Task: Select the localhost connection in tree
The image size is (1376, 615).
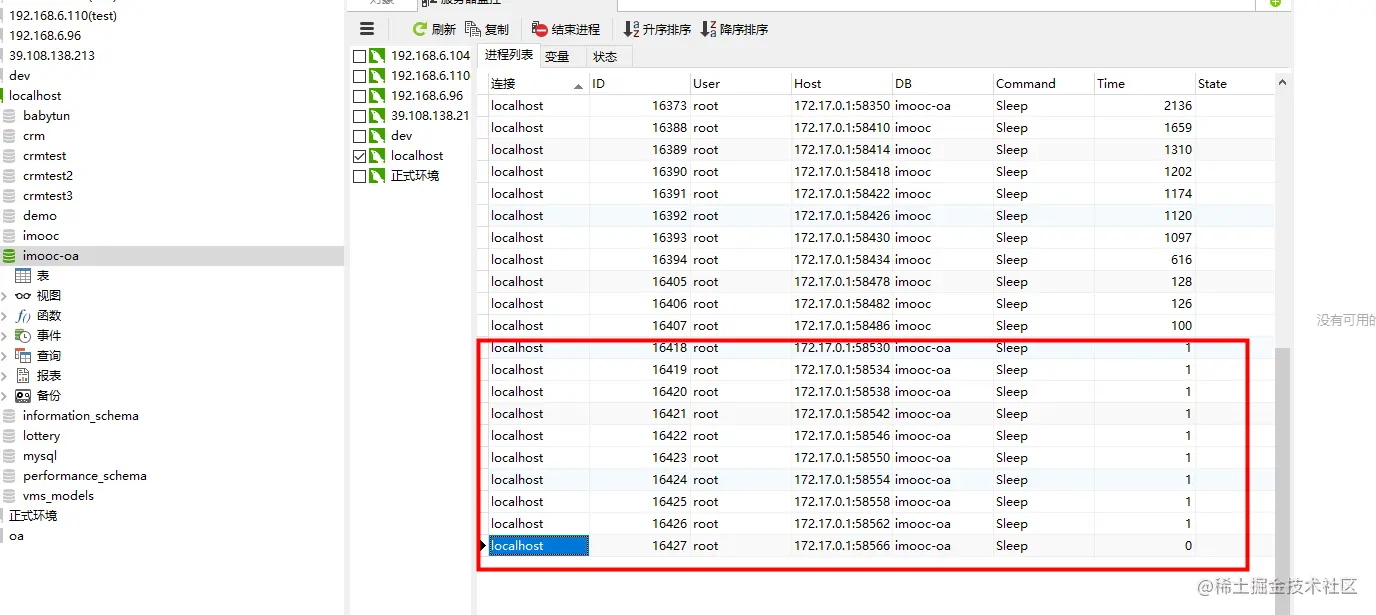Action: (35, 96)
